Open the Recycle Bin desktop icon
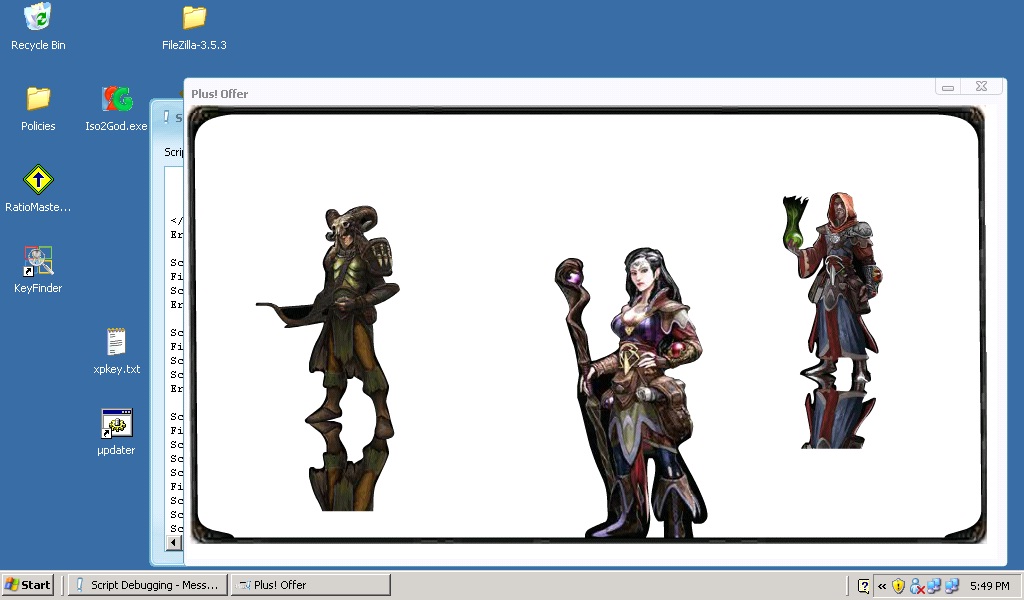 pos(38,18)
